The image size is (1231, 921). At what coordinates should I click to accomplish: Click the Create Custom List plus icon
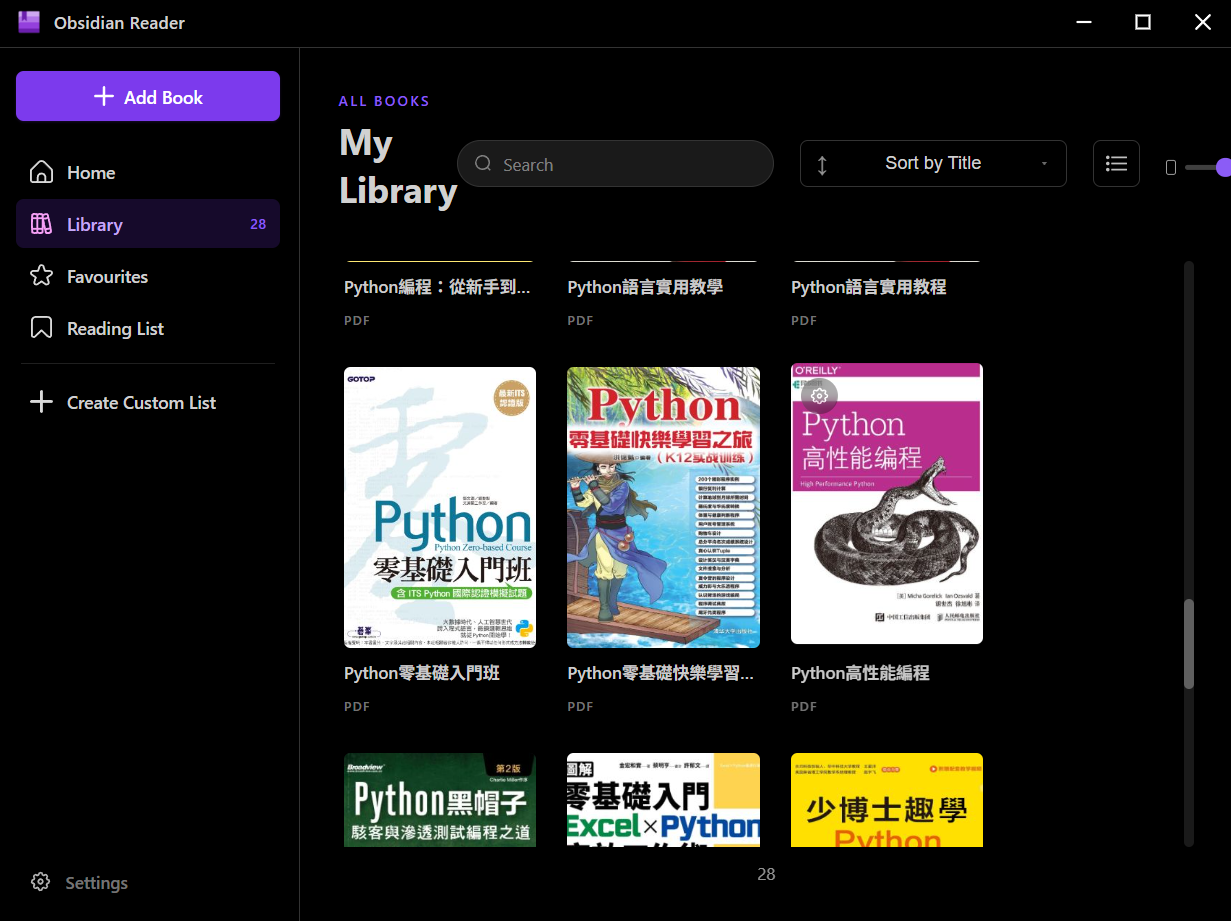tap(41, 402)
